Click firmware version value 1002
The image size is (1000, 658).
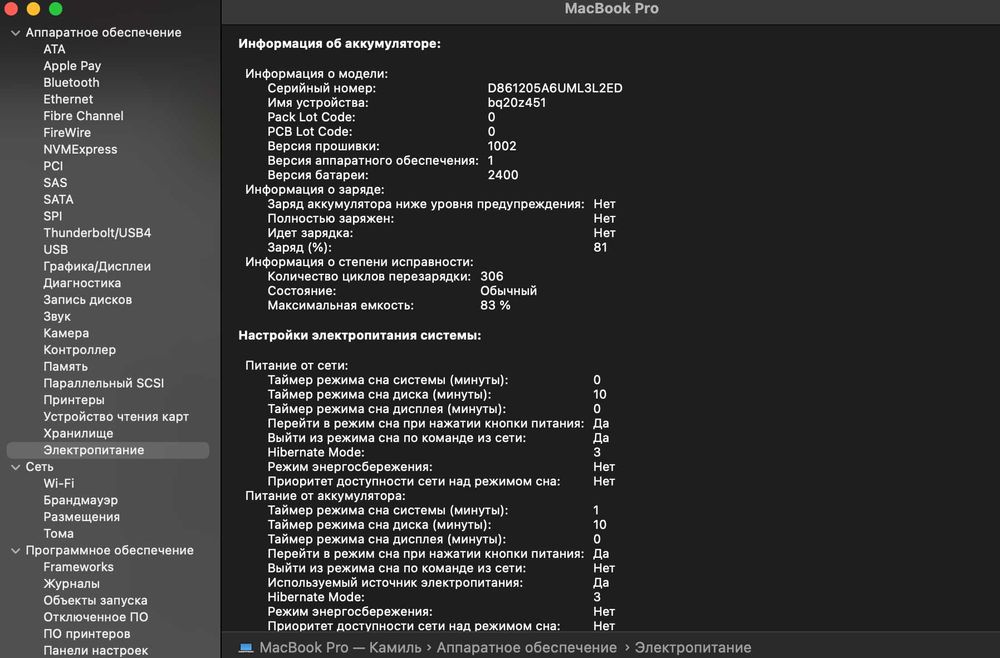pos(502,146)
